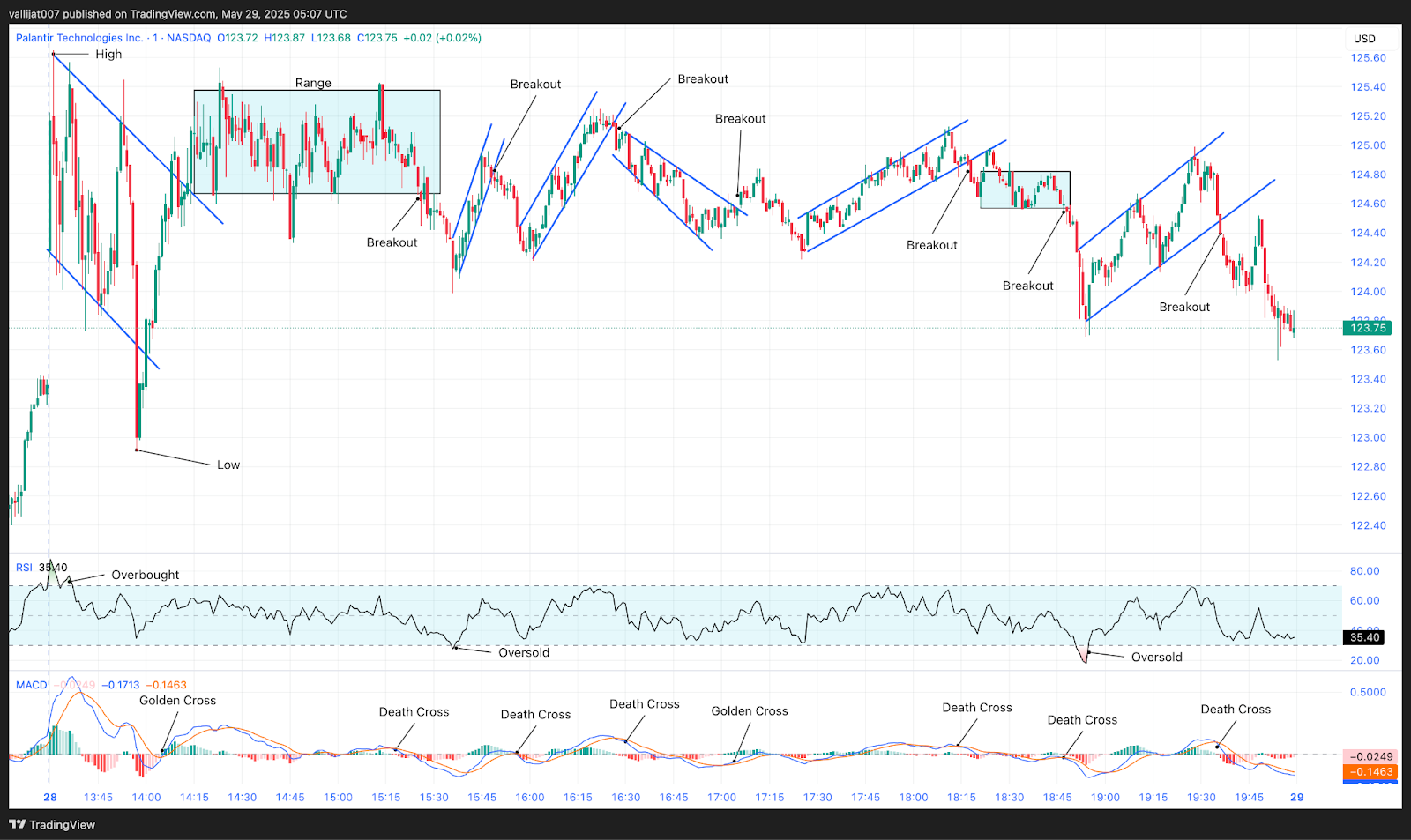This screenshot has height=840, width=1411.
Task: Click the 123.20 price axis label
Action: (1368, 408)
